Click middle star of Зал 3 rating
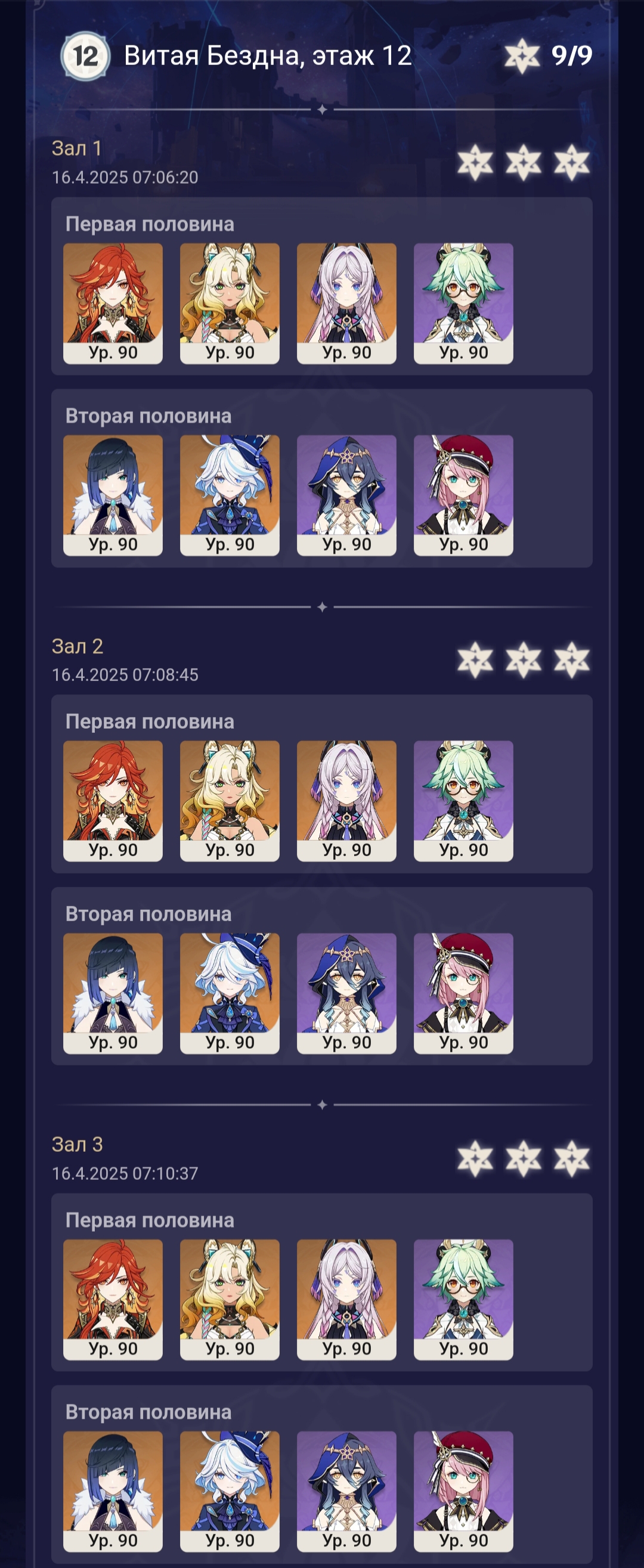This screenshot has height=1568, width=644. 524,1158
